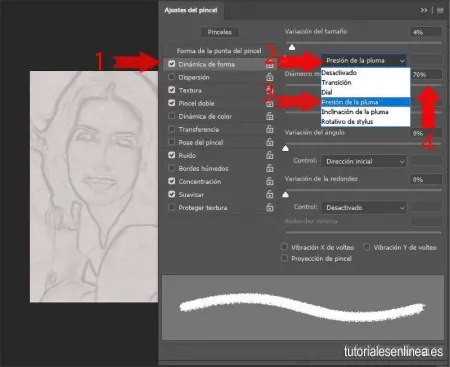Click the lock icon beside Transferencia
This screenshot has height=367, width=450.
point(270,129)
